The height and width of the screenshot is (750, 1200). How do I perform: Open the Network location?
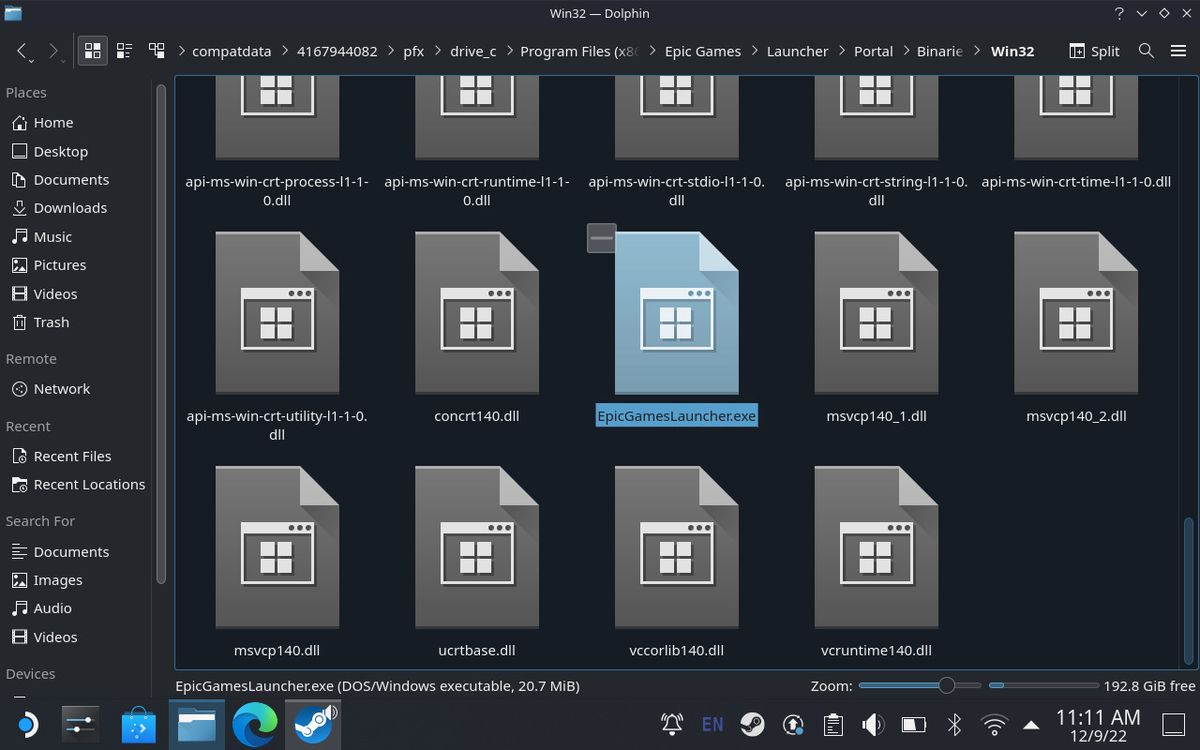pyautogui.click(x=62, y=389)
